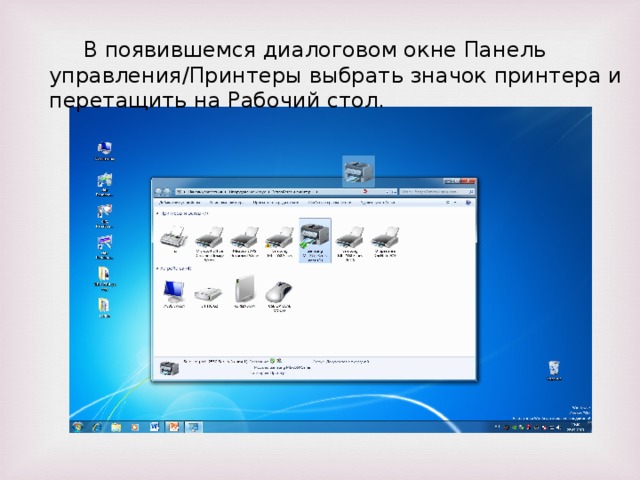Select the flat optical drive device icon
Screen dimensions: 640x480
[x=209, y=296]
